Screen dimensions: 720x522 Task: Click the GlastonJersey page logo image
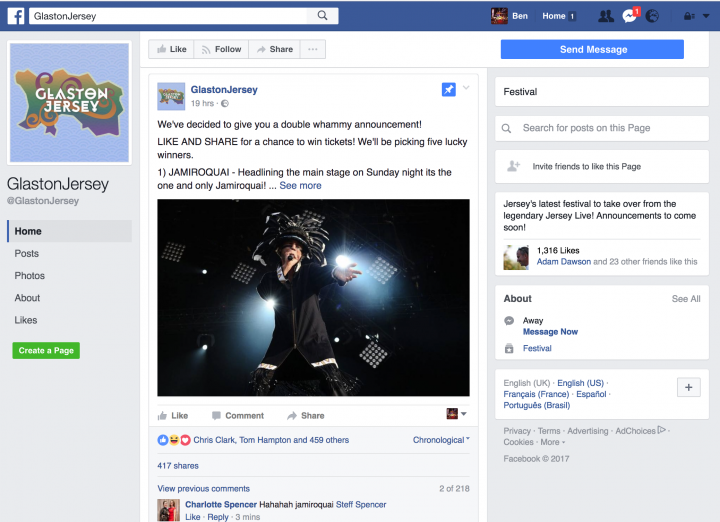coord(69,102)
